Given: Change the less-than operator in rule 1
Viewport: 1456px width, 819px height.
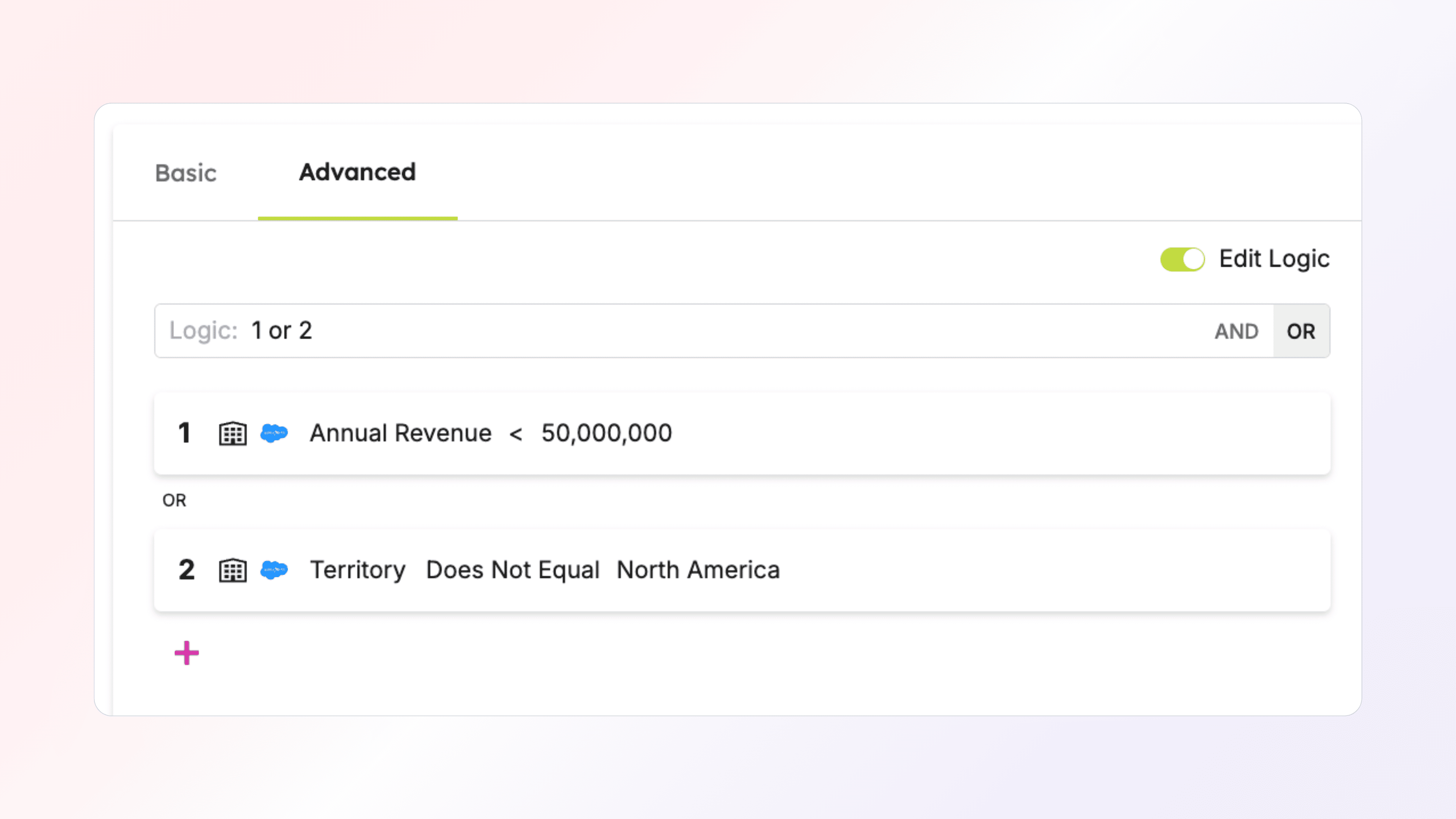Looking at the screenshot, I should (x=516, y=434).
